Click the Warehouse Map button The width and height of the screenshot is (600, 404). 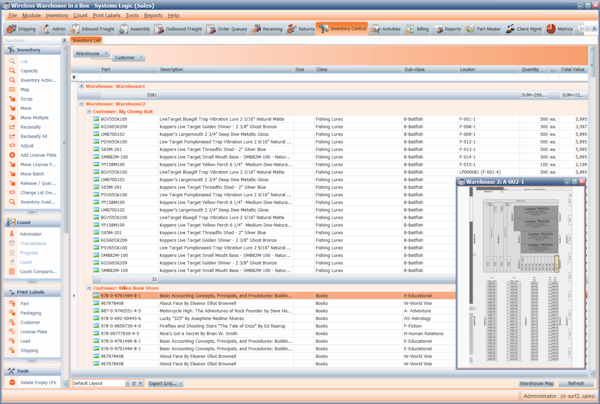point(536,383)
